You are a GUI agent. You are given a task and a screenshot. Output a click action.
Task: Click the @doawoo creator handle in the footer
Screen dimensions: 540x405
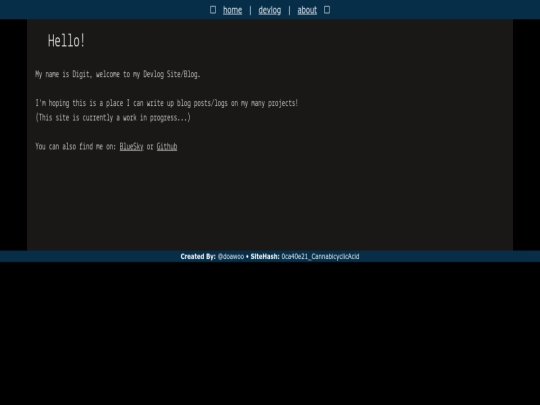coord(231,257)
